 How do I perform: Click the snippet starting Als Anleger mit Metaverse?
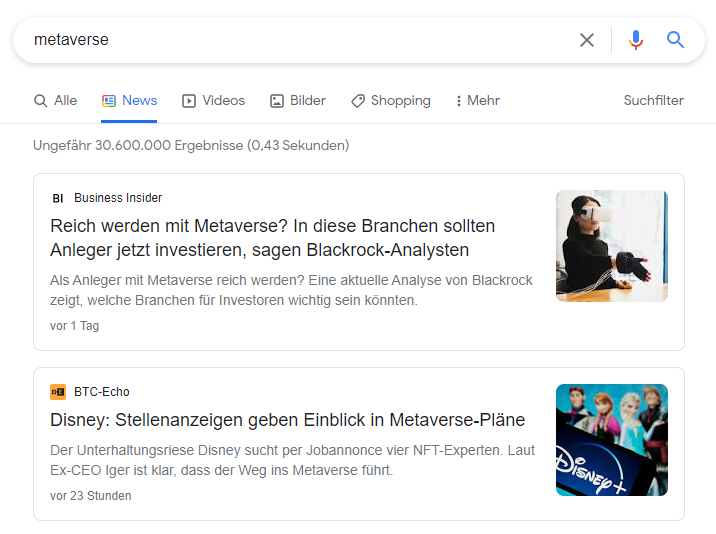[291, 290]
